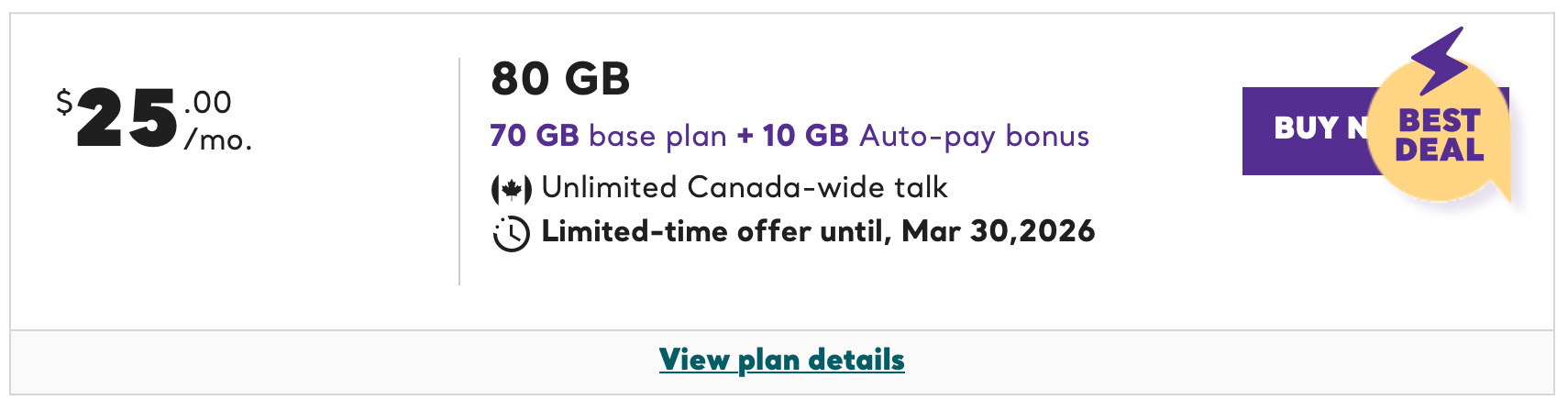Click the plus sign before 10 GB
The height and width of the screenshot is (411, 1568).
point(745,136)
